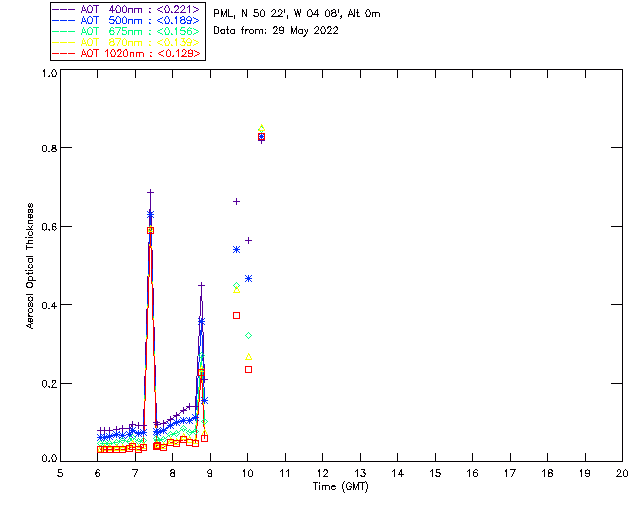This screenshot has width=640, height=512.
Task: Click the 0.2 y-axis tick label
Action: click(49, 384)
